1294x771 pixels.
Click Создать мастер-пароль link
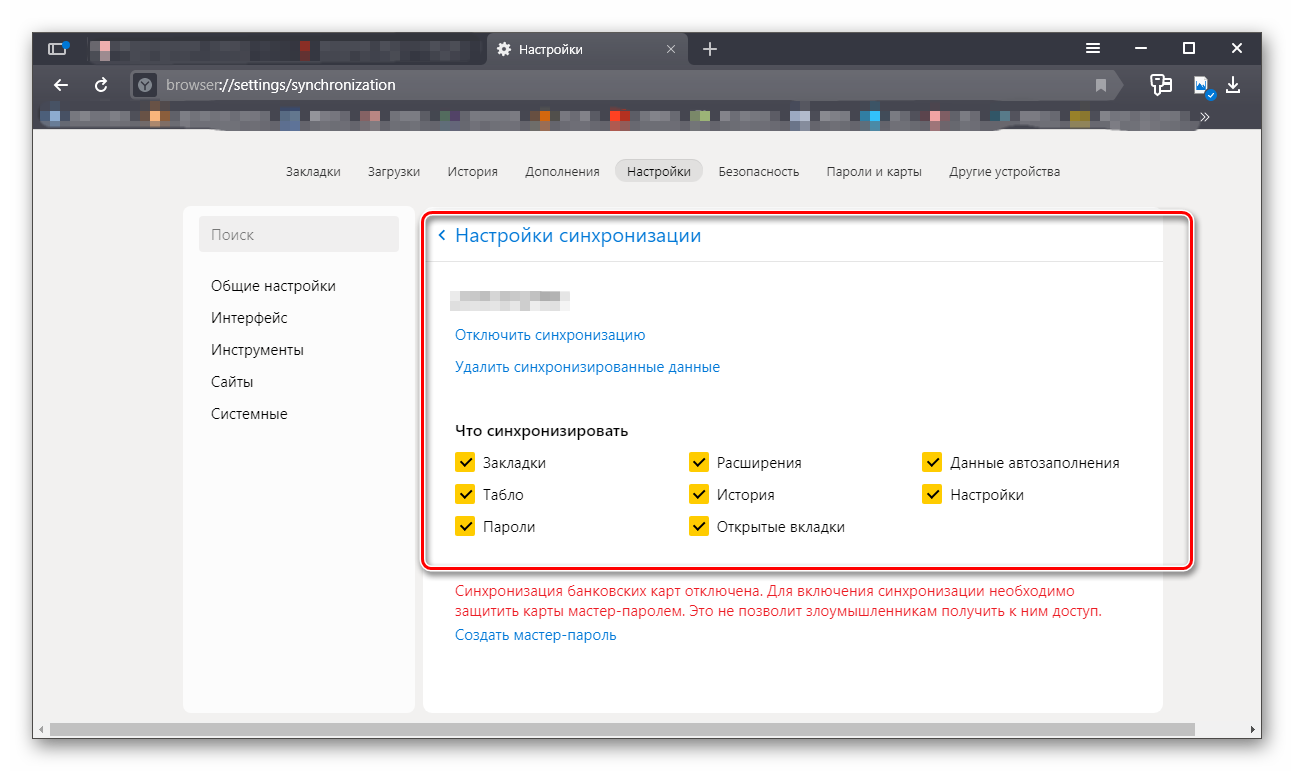(x=535, y=635)
